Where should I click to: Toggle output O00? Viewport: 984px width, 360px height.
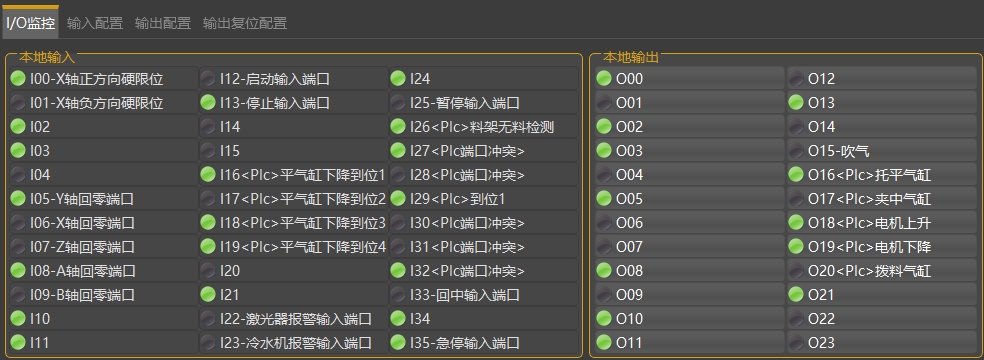tap(690, 78)
